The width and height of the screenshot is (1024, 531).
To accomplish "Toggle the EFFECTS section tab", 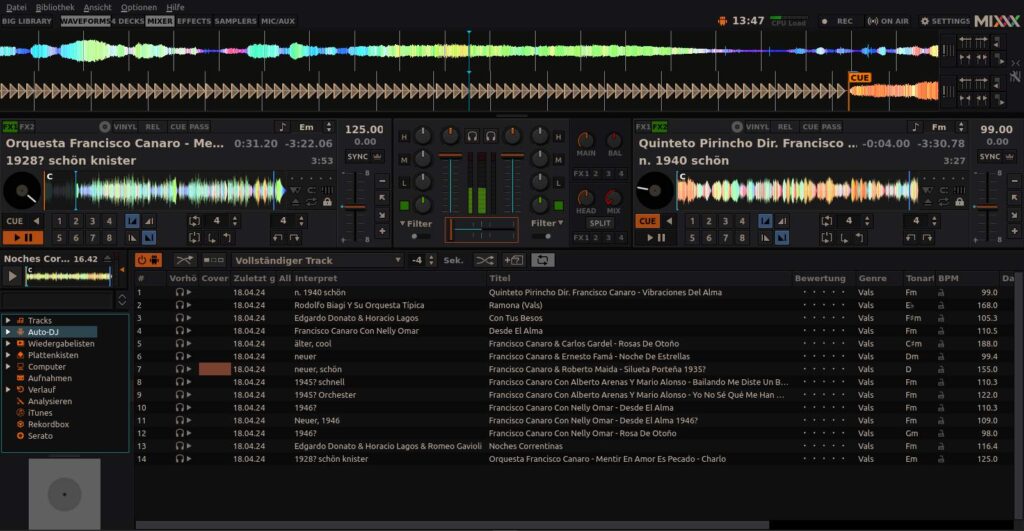I will pos(194,21).
